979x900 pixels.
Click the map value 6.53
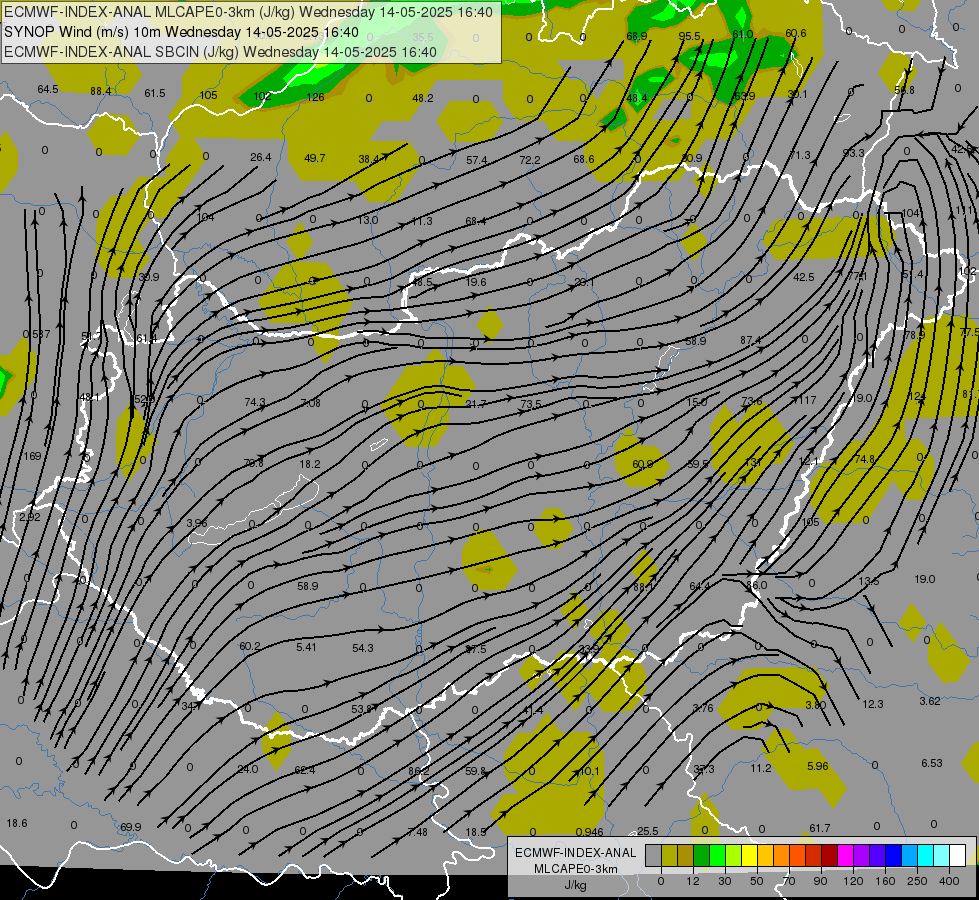pos(932,763)
